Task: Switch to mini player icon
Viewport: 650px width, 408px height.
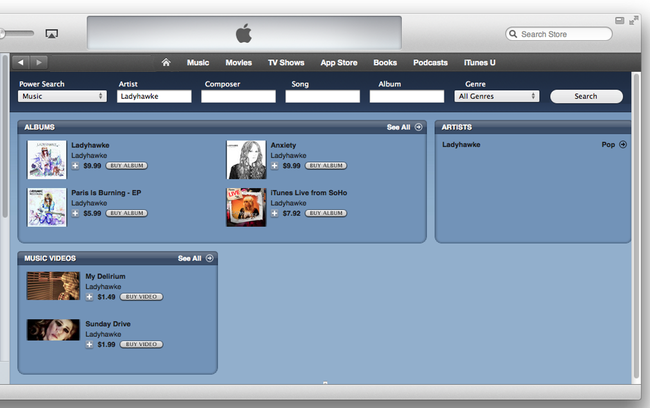Action: tap(619, 20)
